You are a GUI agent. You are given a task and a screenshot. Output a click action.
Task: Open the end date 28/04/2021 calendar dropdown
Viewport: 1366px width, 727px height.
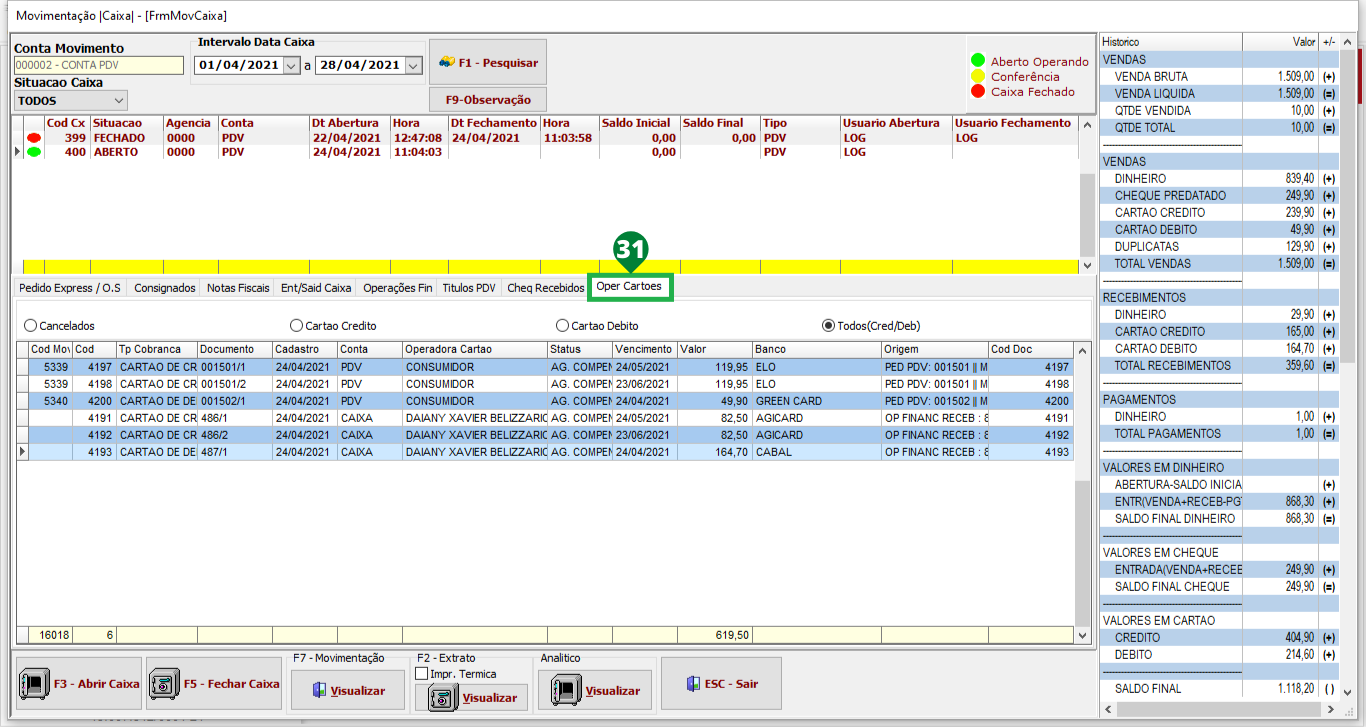coord(412,65)
